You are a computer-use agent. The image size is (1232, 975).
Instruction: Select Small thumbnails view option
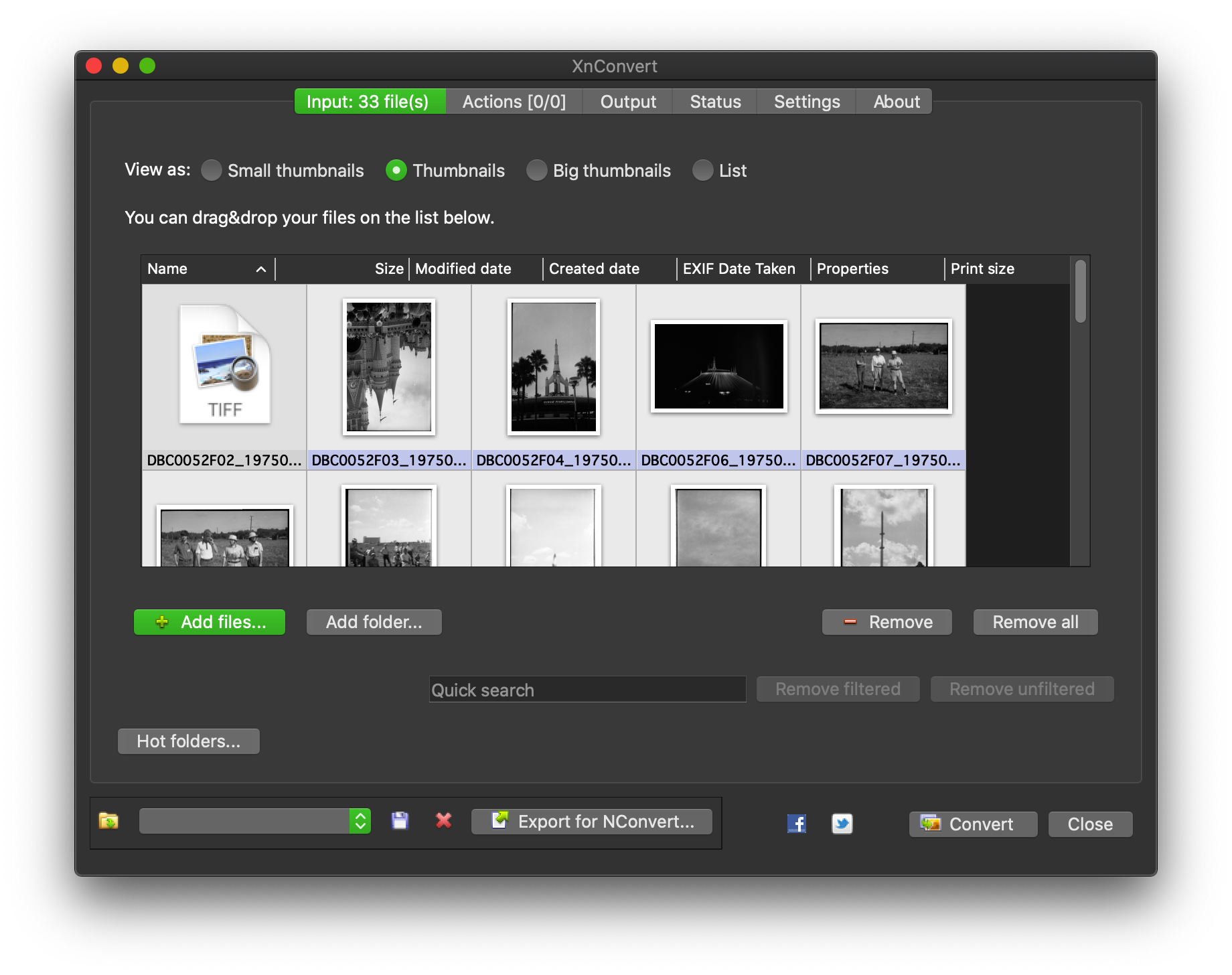point(212,171)
